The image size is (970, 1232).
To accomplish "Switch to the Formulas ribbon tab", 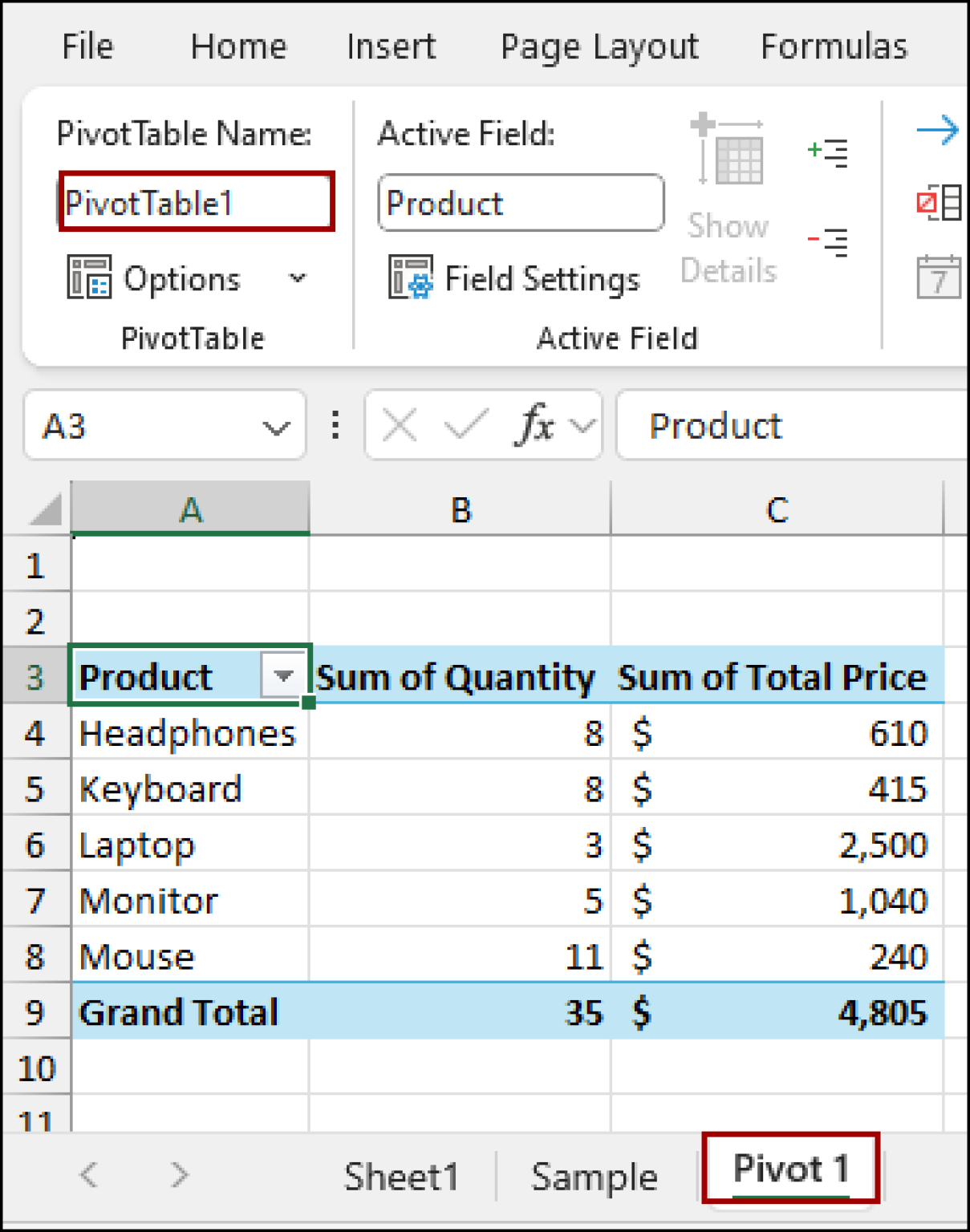I will pos(833,46).
